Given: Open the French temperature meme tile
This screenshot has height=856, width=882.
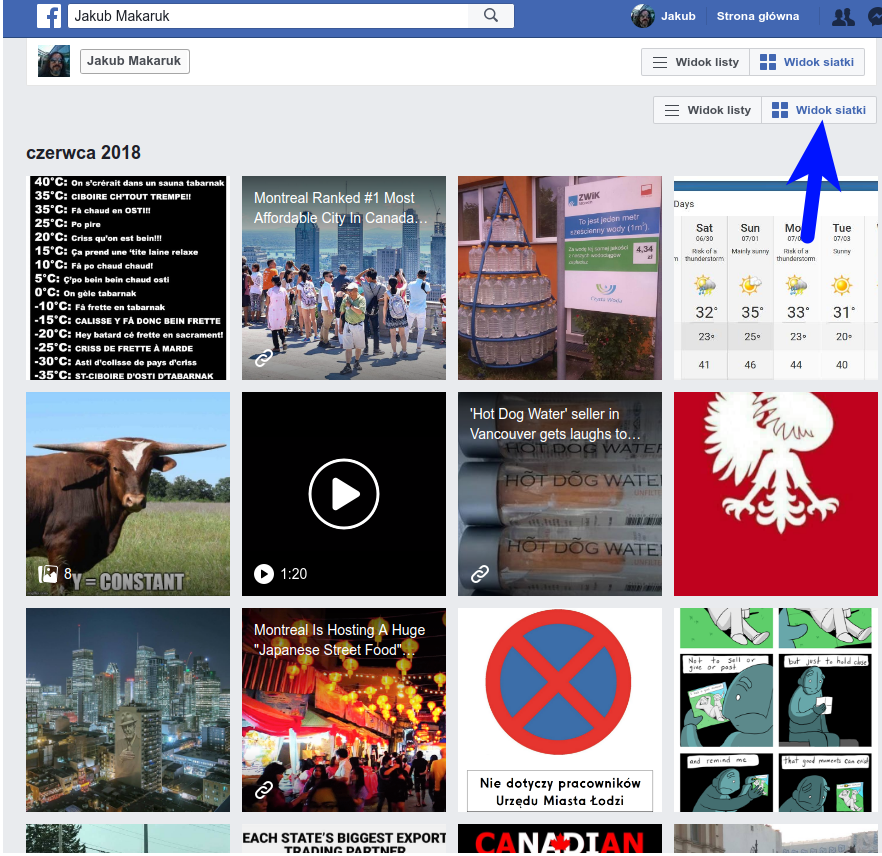Looking at the screenshot, I should tap(128, 278).
